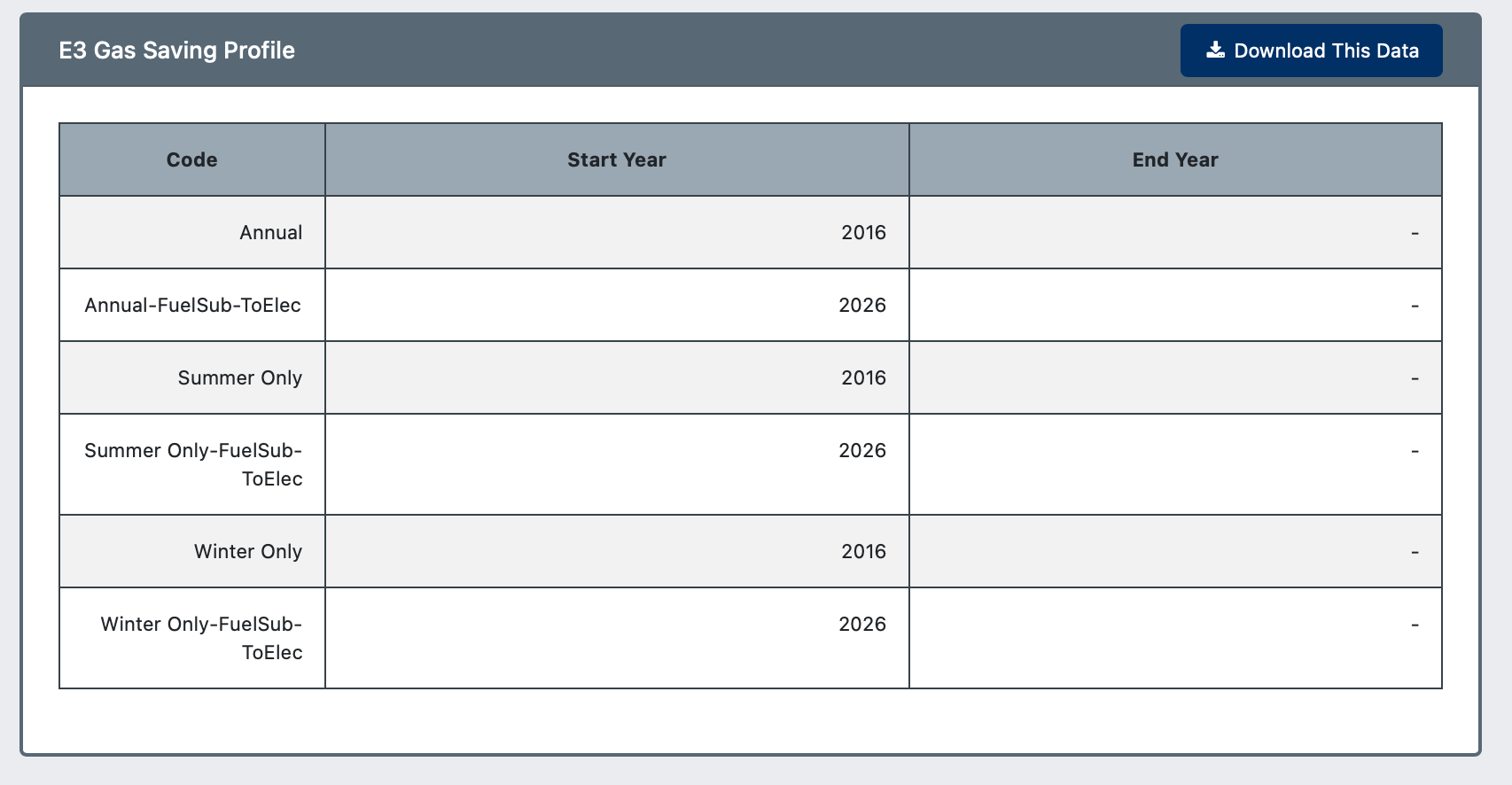Image resolution: width=1512 pixels, height=785 pixels.
Task: Select the Winter Only code cell
Action: click(192, 551)
